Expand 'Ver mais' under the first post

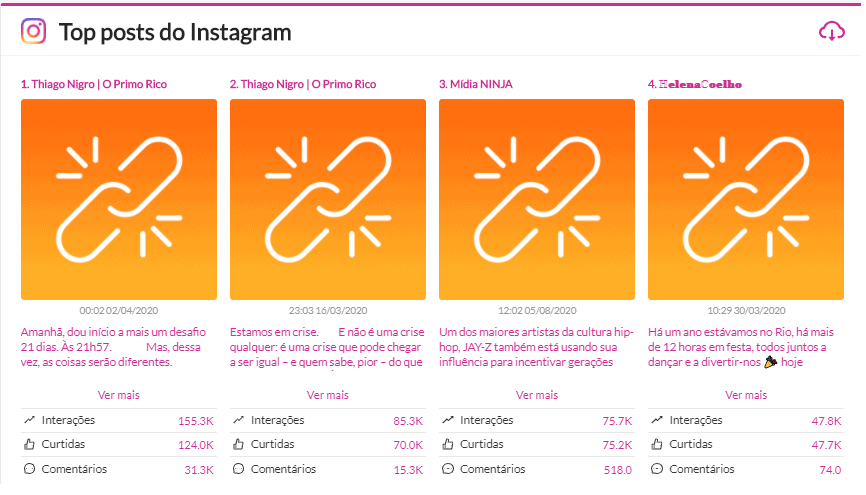[119, 395]
